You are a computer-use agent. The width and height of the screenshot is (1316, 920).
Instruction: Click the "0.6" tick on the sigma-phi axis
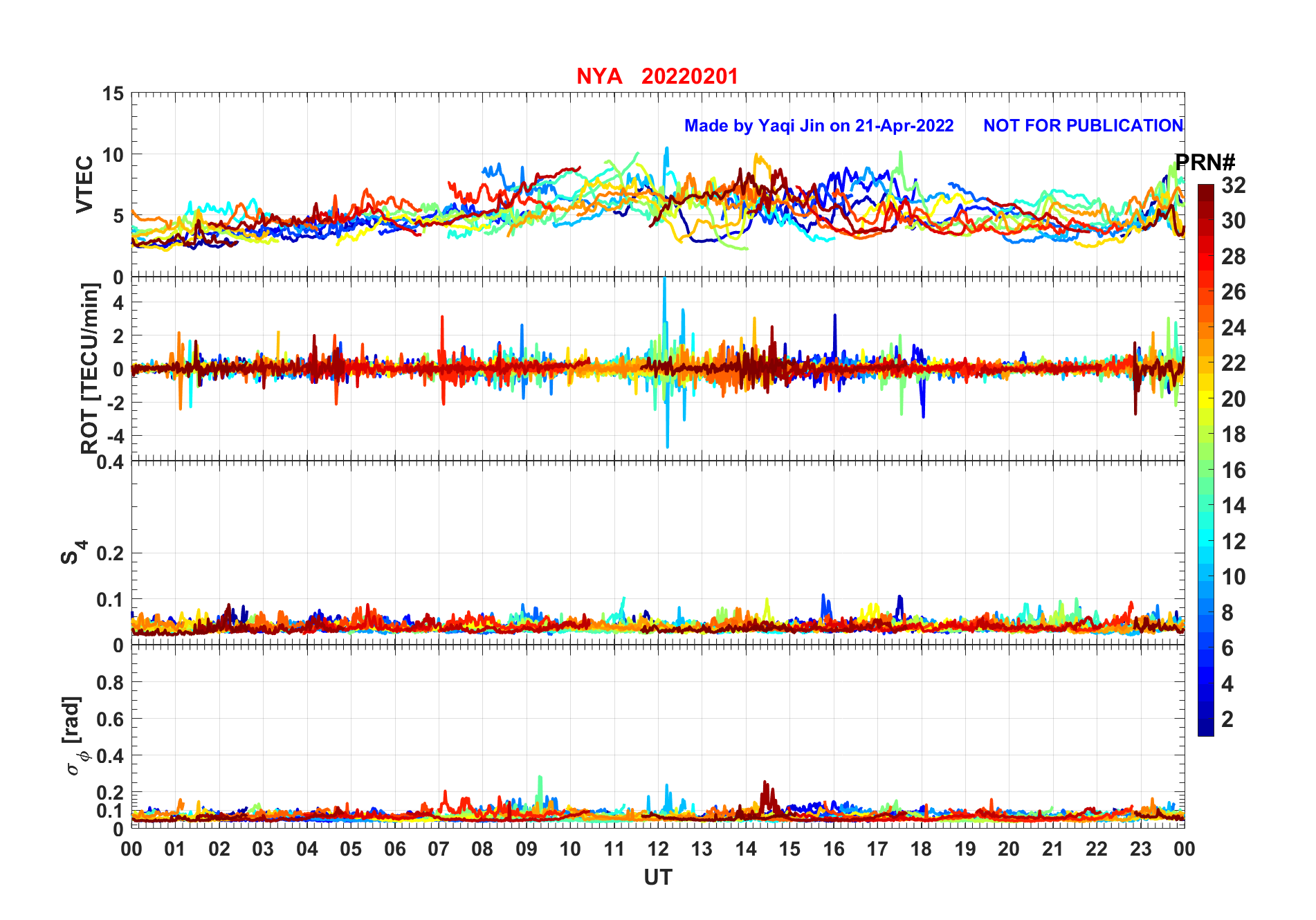click(x=111, y=719)
